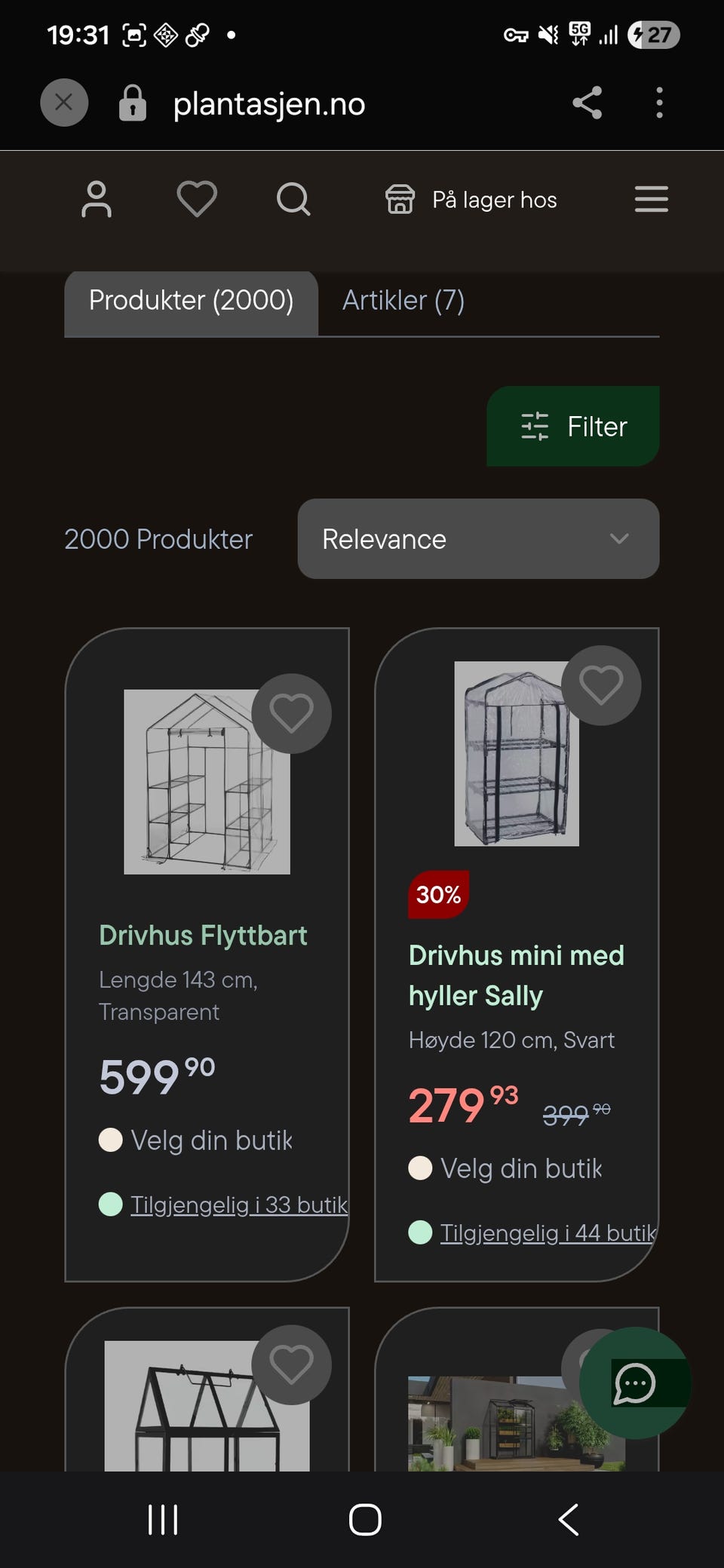Screen dimensions: 724x1568
Task: Open the chat bubble widget
Action: click(635, 1383)
